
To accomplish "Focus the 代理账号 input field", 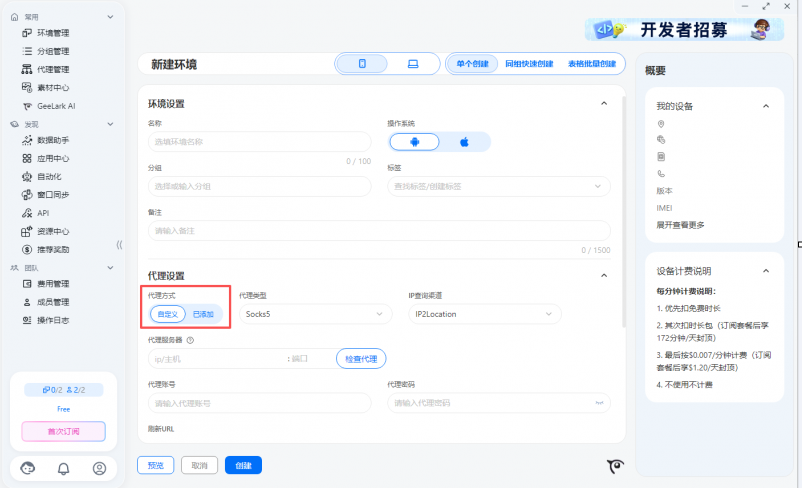I will point(259,403).
